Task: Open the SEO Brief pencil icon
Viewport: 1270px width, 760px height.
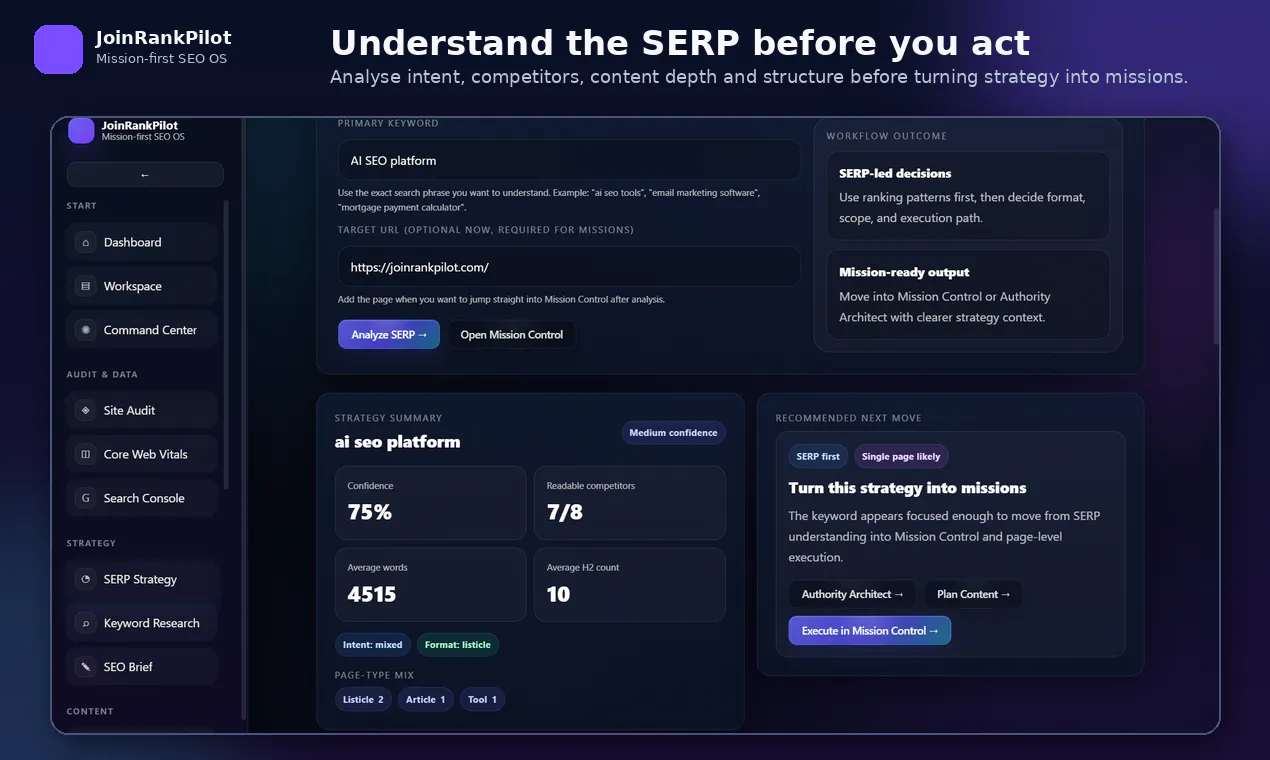Action: (x=85, y=667)
